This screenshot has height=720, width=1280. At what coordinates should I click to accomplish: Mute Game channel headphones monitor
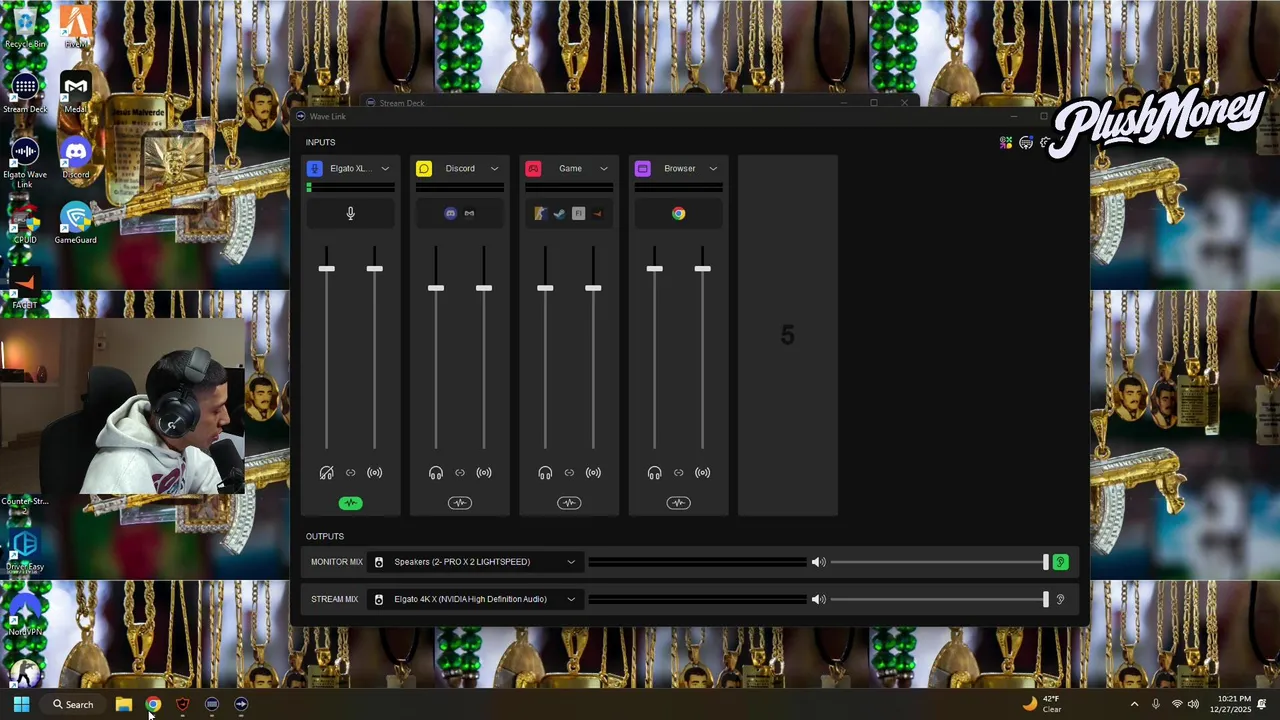pyautogui.click(x=545, y=473)
